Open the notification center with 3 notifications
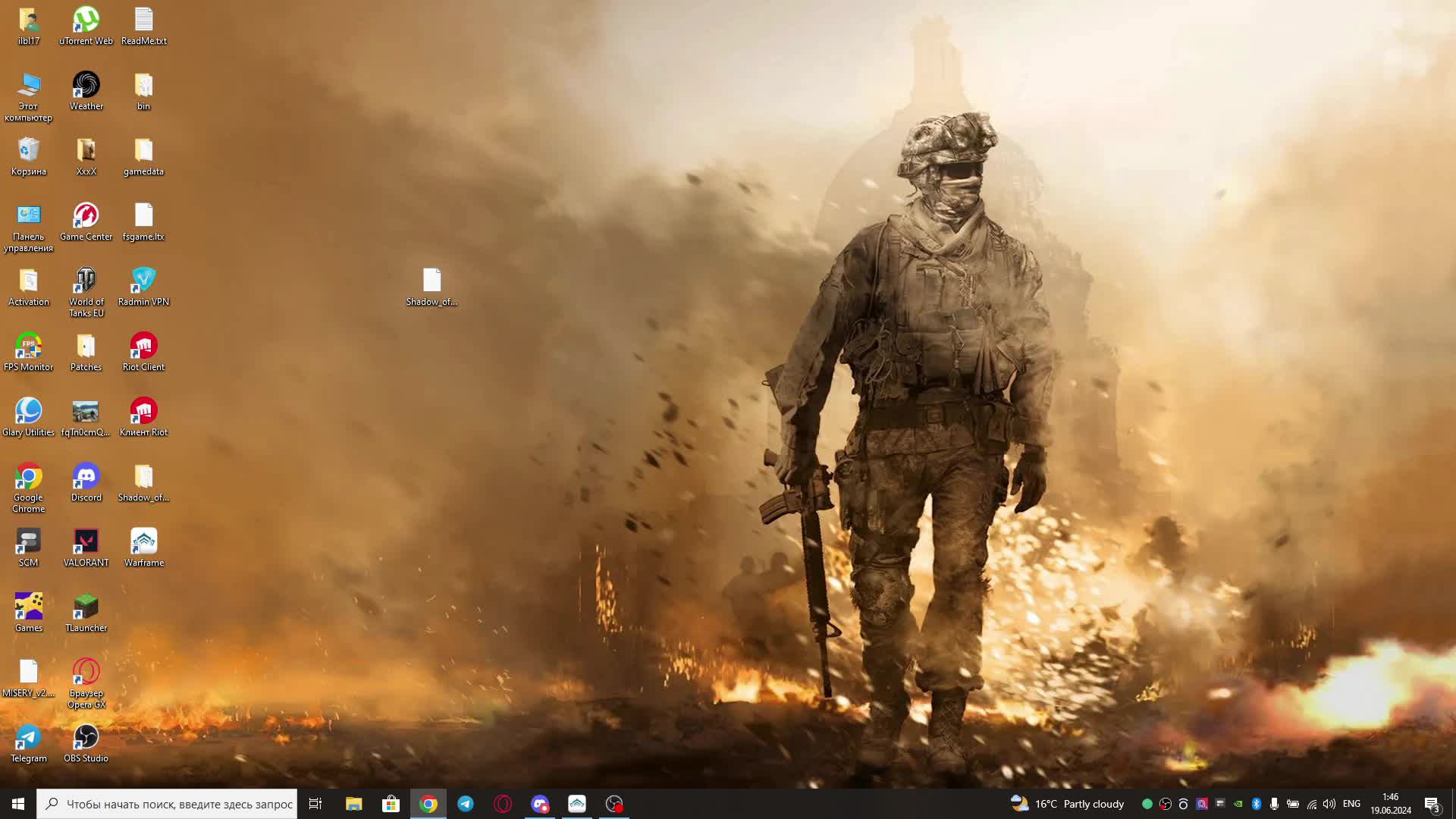Image resolution: width=1456 pixels, height=819 pixels. point(1432,804)
